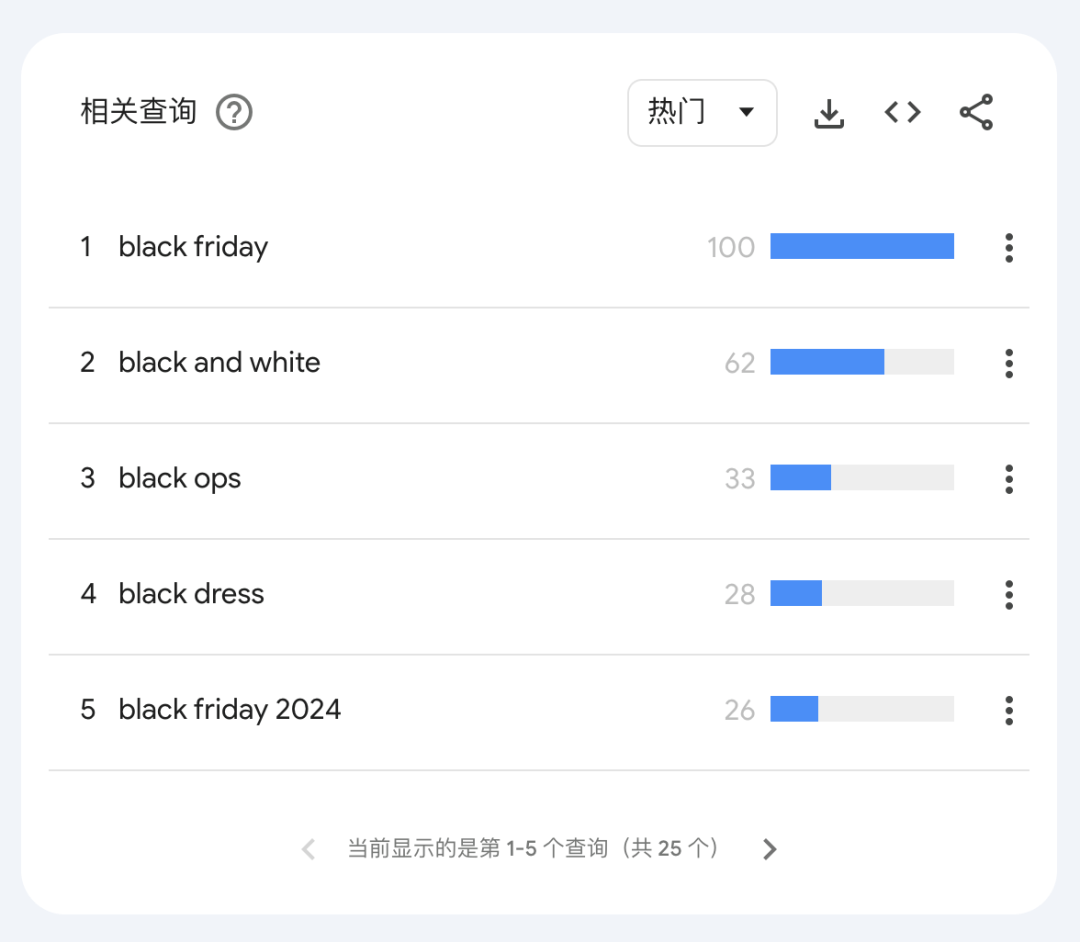Open the 热门 sorting dropdown
Screen dimensions: 1080x942
[x=702, y=112]
